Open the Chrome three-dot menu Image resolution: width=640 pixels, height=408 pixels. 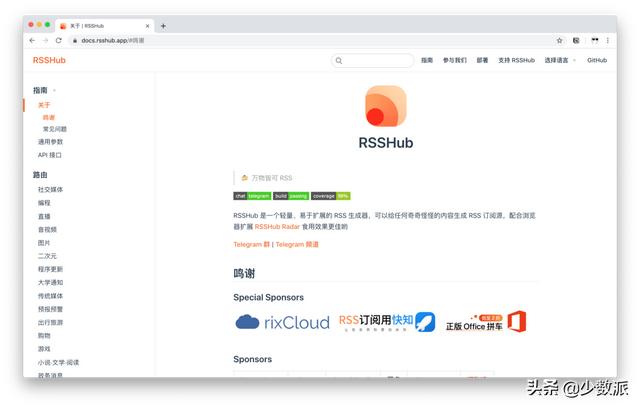pos(608,40)
